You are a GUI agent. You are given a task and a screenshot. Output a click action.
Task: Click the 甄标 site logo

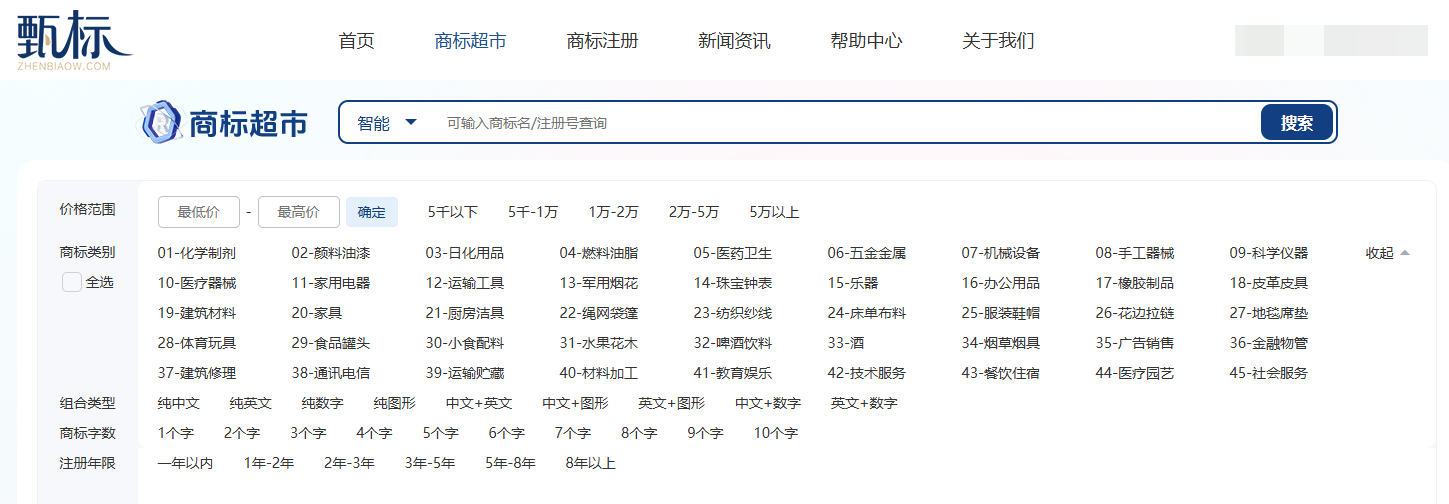(x=73, y=41)
